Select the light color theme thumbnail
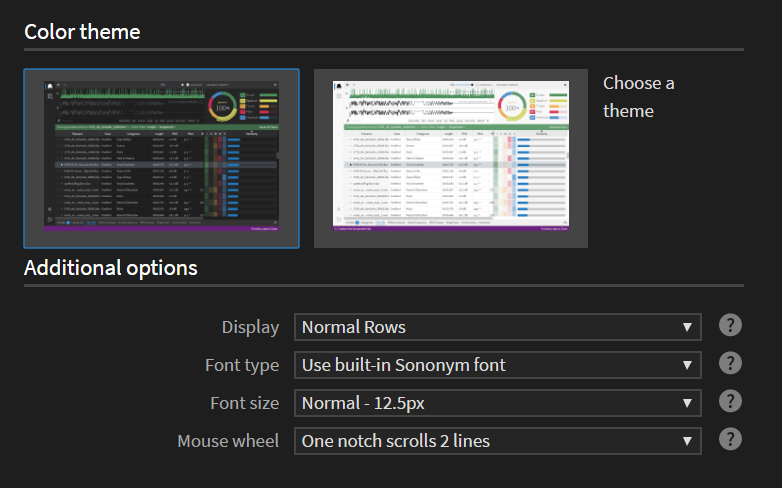The width and height of the screenshot is (782, 488). coord(451,158)
